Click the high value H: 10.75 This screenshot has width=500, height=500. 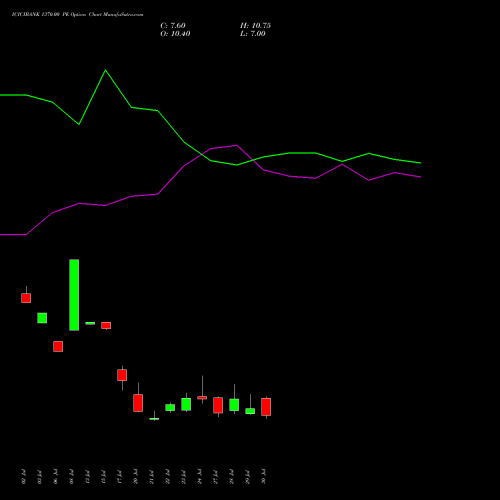point(255,26)
